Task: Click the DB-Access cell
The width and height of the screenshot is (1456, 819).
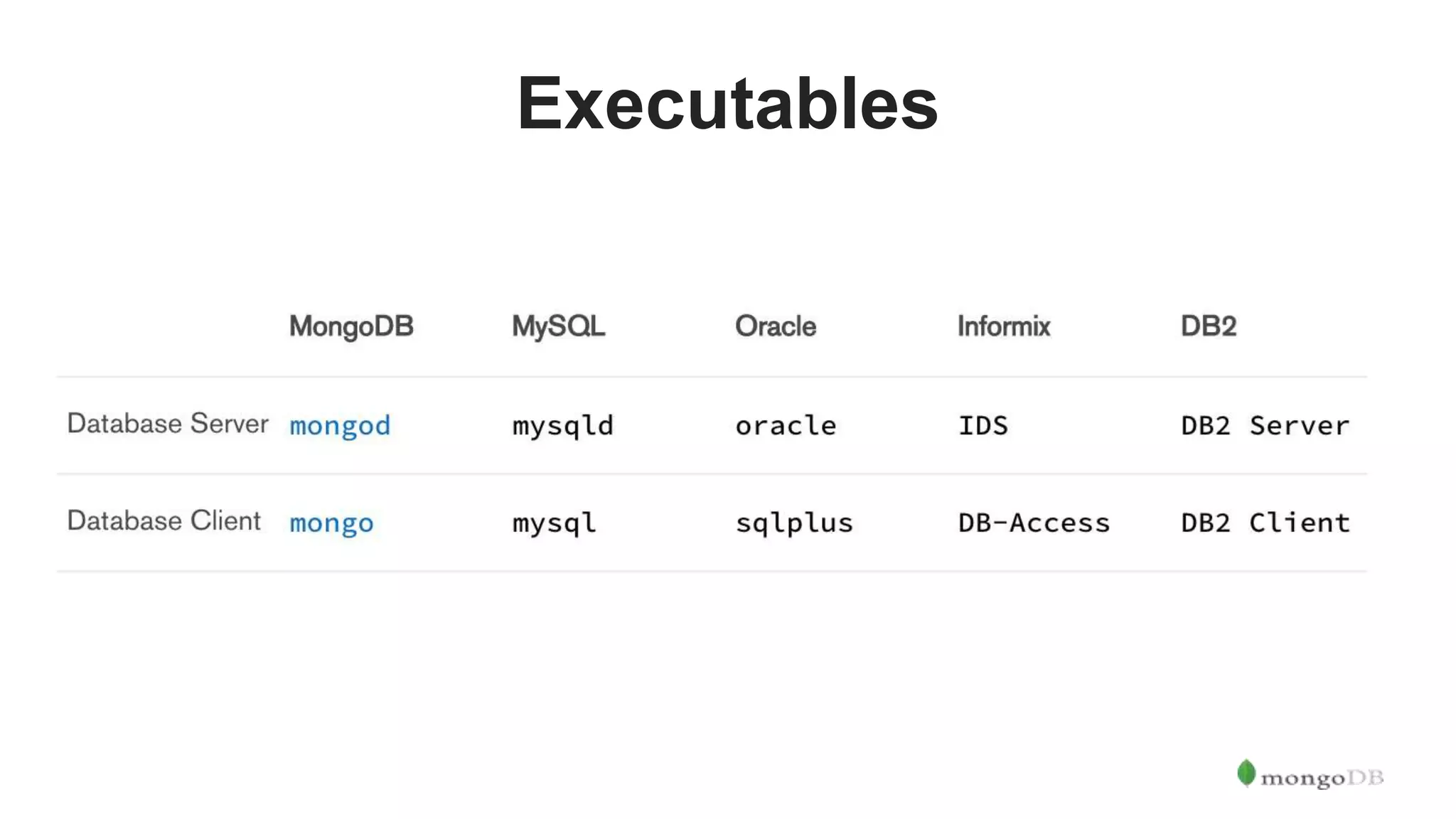Action: (x=1034, y=523)
